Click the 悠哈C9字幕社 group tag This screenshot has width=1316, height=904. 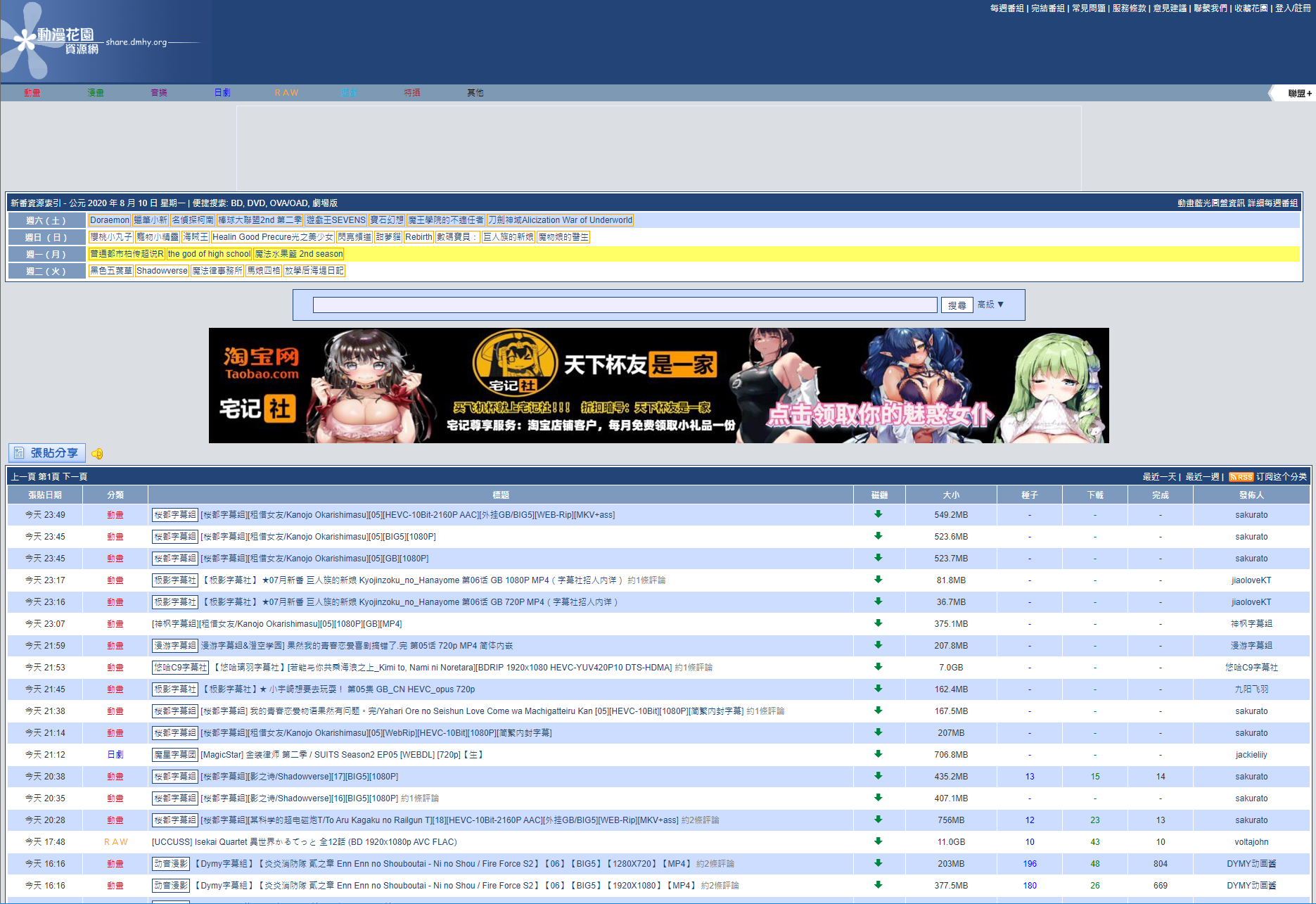tap(180, 668)
